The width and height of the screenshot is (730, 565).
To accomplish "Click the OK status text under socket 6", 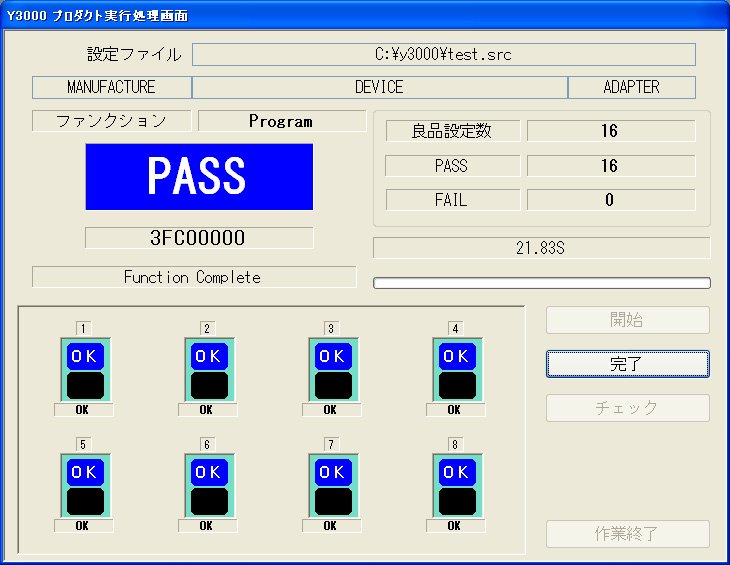I will click(x=207, y=525).
